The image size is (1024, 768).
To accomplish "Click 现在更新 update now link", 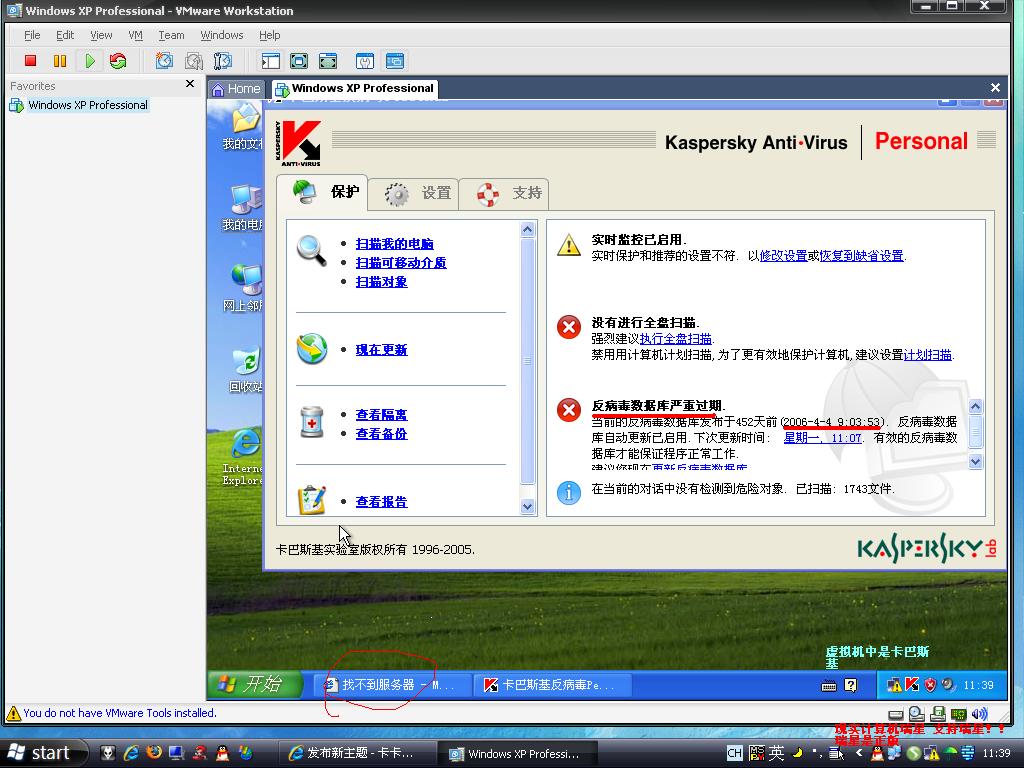I will 381,349.
